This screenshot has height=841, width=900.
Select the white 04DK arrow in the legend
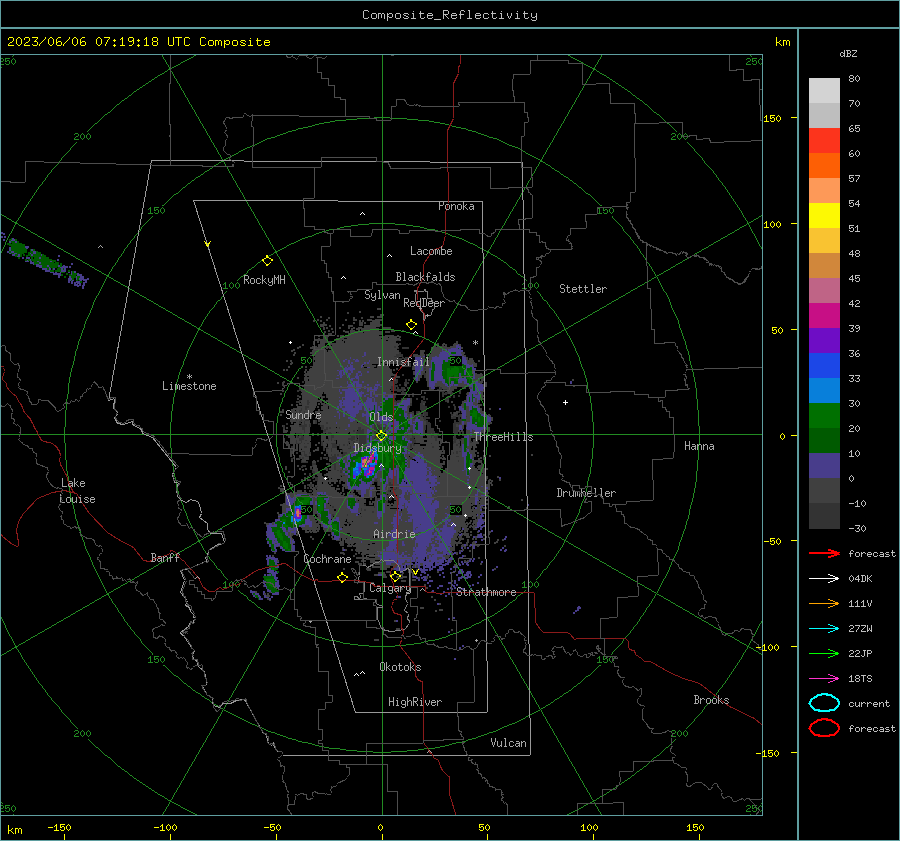(x=824, y=578)
